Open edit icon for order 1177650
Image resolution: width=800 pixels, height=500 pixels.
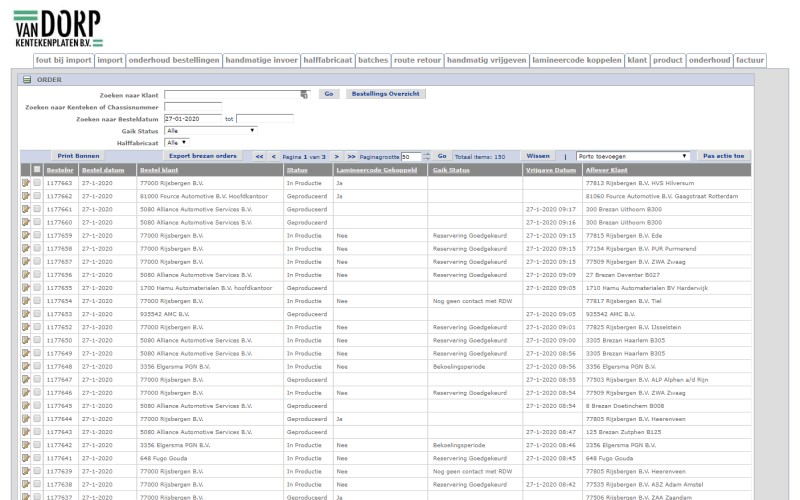point(26,340)
